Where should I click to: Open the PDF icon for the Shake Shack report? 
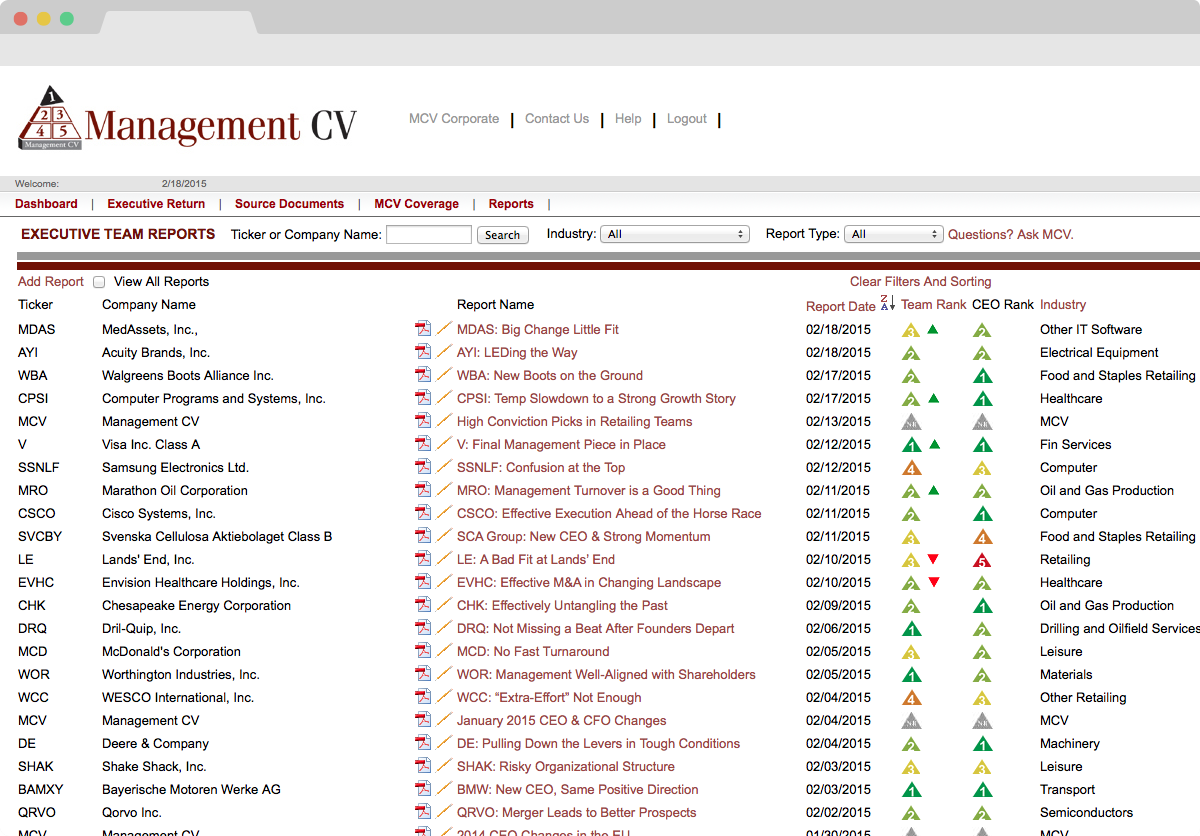[423, 766]
